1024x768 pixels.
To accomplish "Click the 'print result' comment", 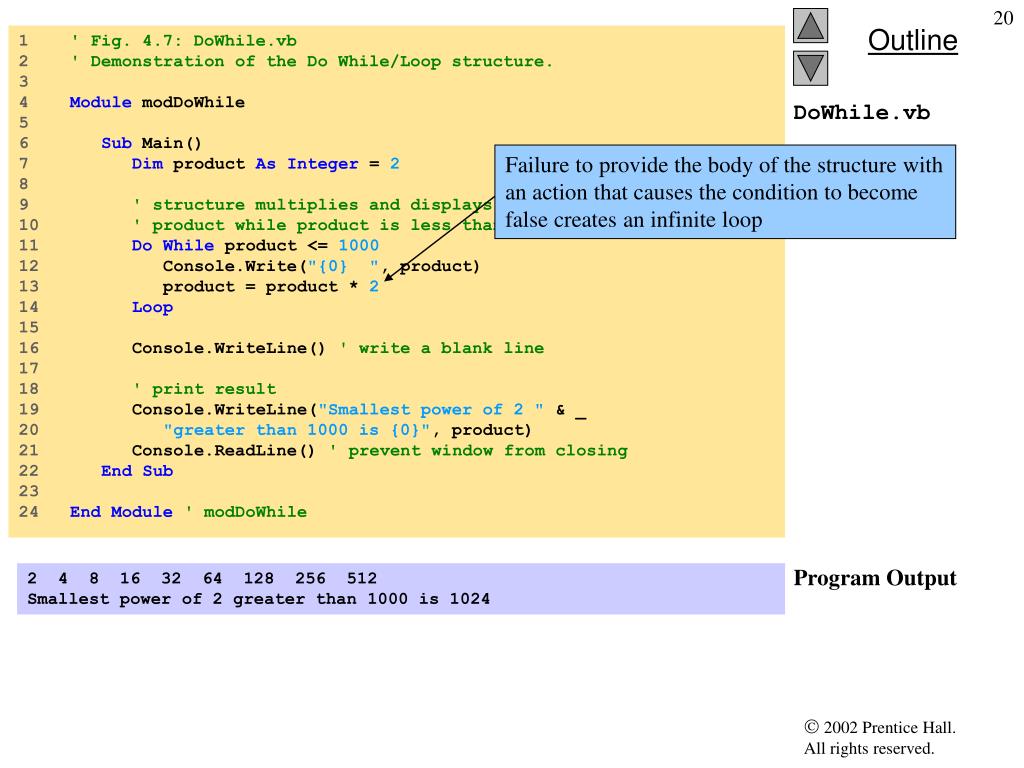I will (x=204, y=389).
